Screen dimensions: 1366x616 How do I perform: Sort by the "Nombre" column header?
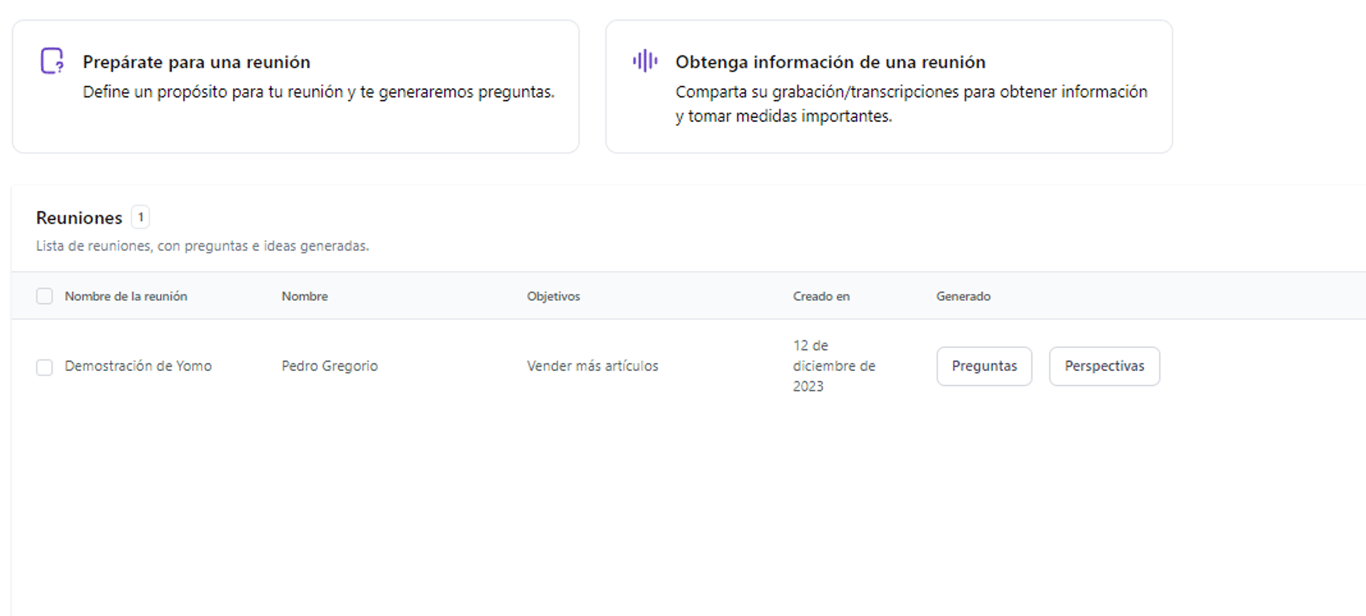tap(304, 296)
